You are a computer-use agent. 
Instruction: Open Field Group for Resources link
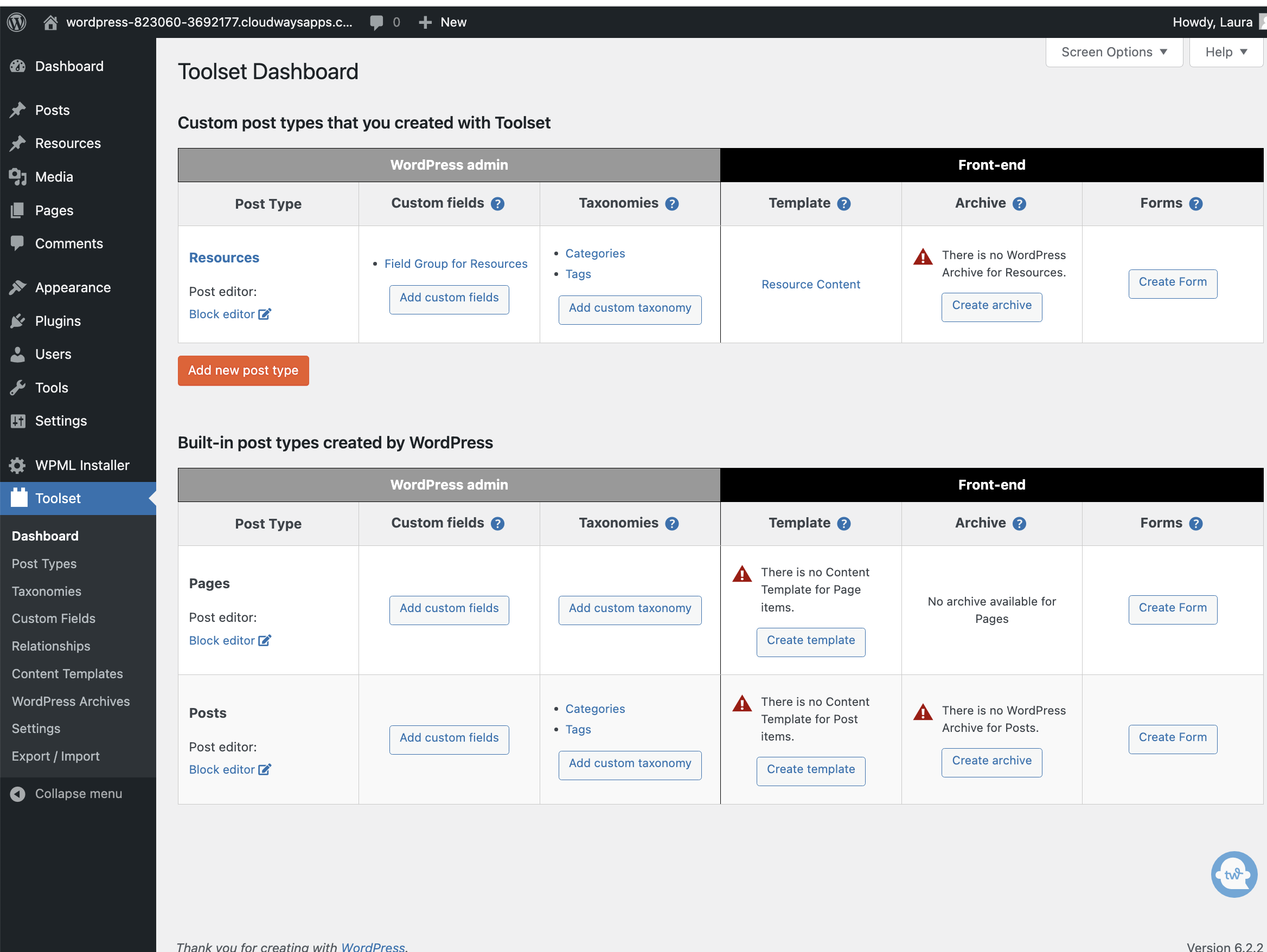(456, 264)
